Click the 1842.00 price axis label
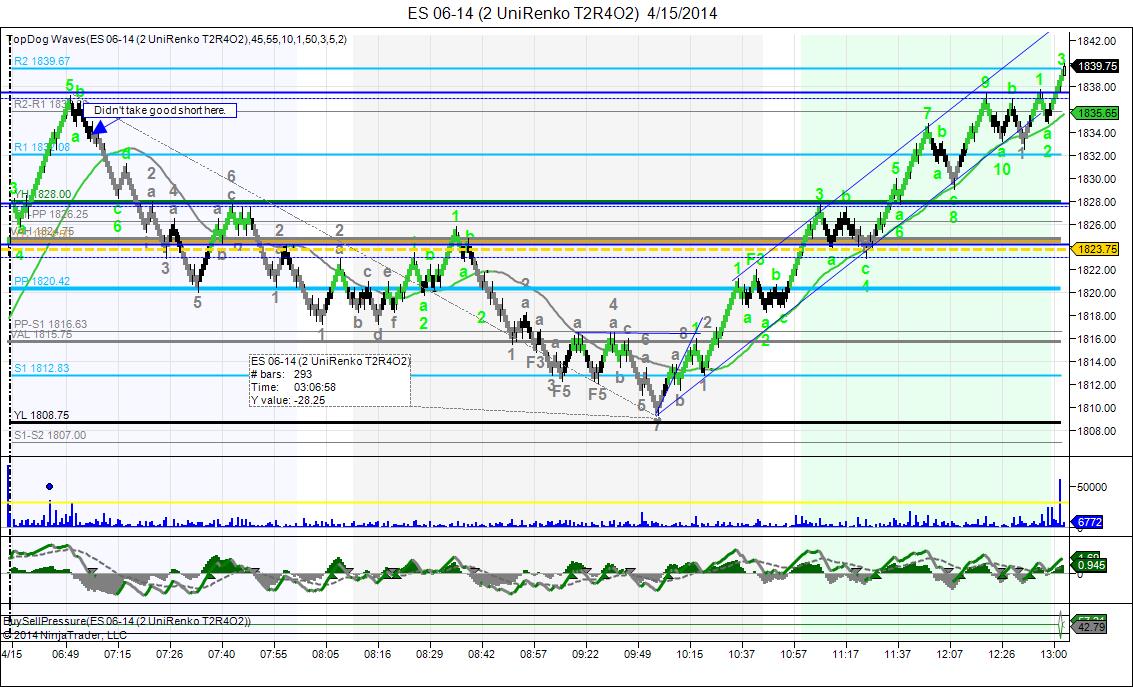Screen dimensions: 1133x687 pos(1098,40)
